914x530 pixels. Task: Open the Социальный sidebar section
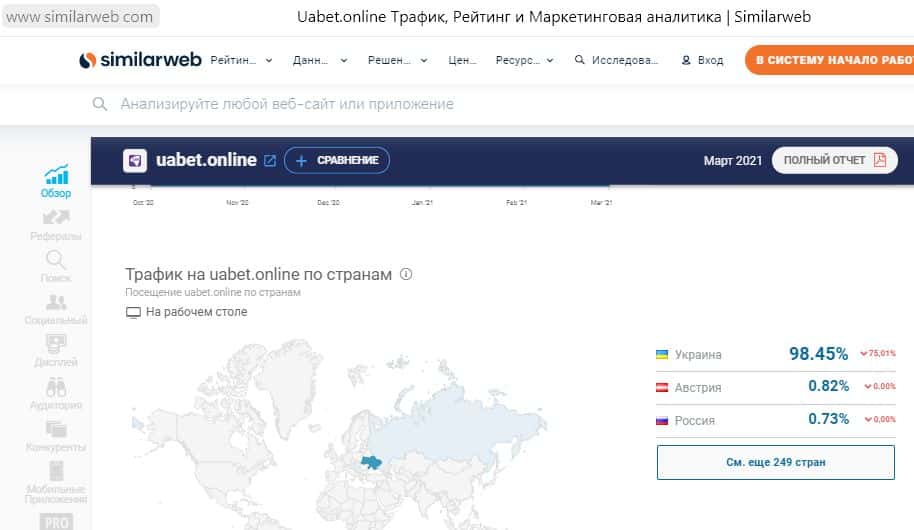pyautogui.click(x=56, y=310)
